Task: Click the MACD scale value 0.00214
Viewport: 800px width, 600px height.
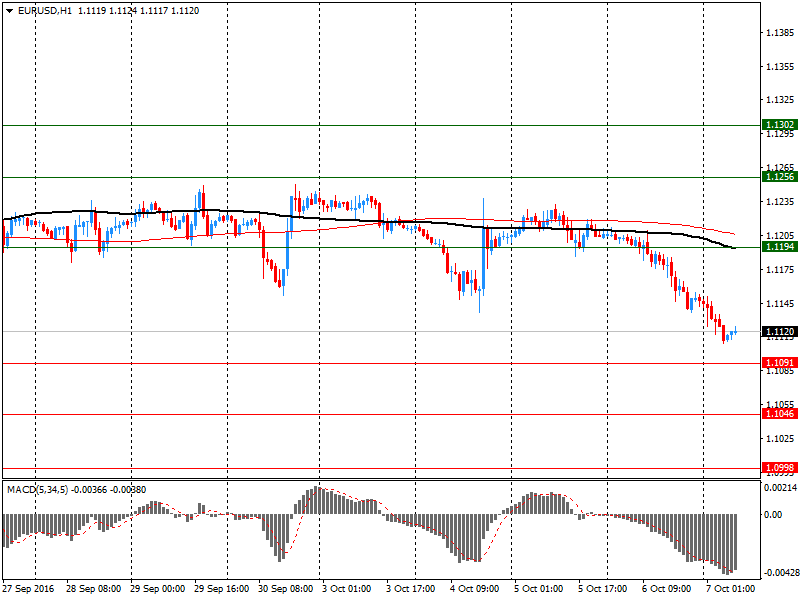Action: (780, 488)
